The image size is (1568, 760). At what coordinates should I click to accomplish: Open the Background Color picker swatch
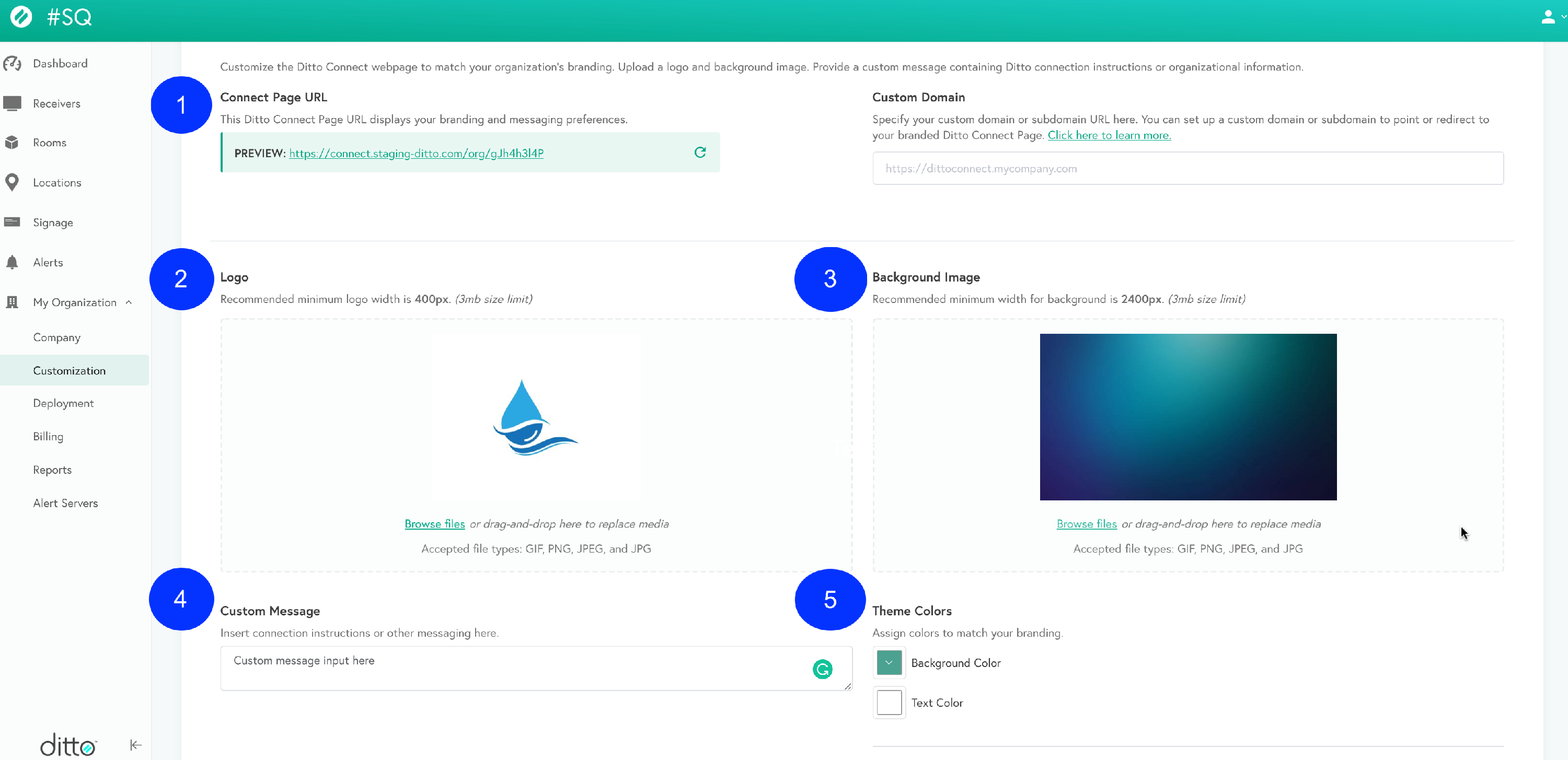[x=889, y=663]
